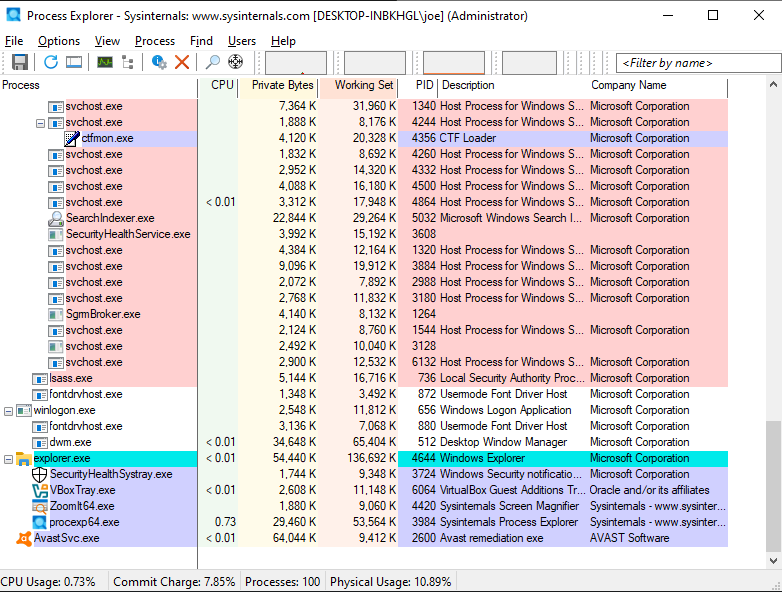
Task: Sort by the Description column header
Action: [513, 85]
